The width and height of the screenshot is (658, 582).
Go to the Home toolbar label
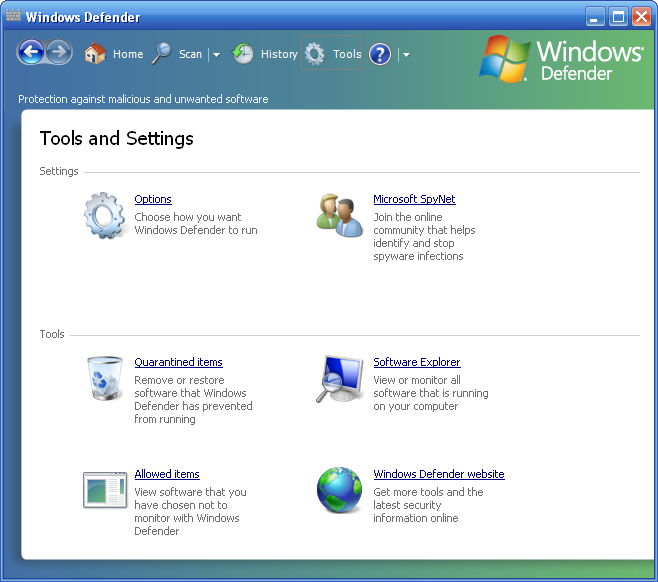pos(128,54)
